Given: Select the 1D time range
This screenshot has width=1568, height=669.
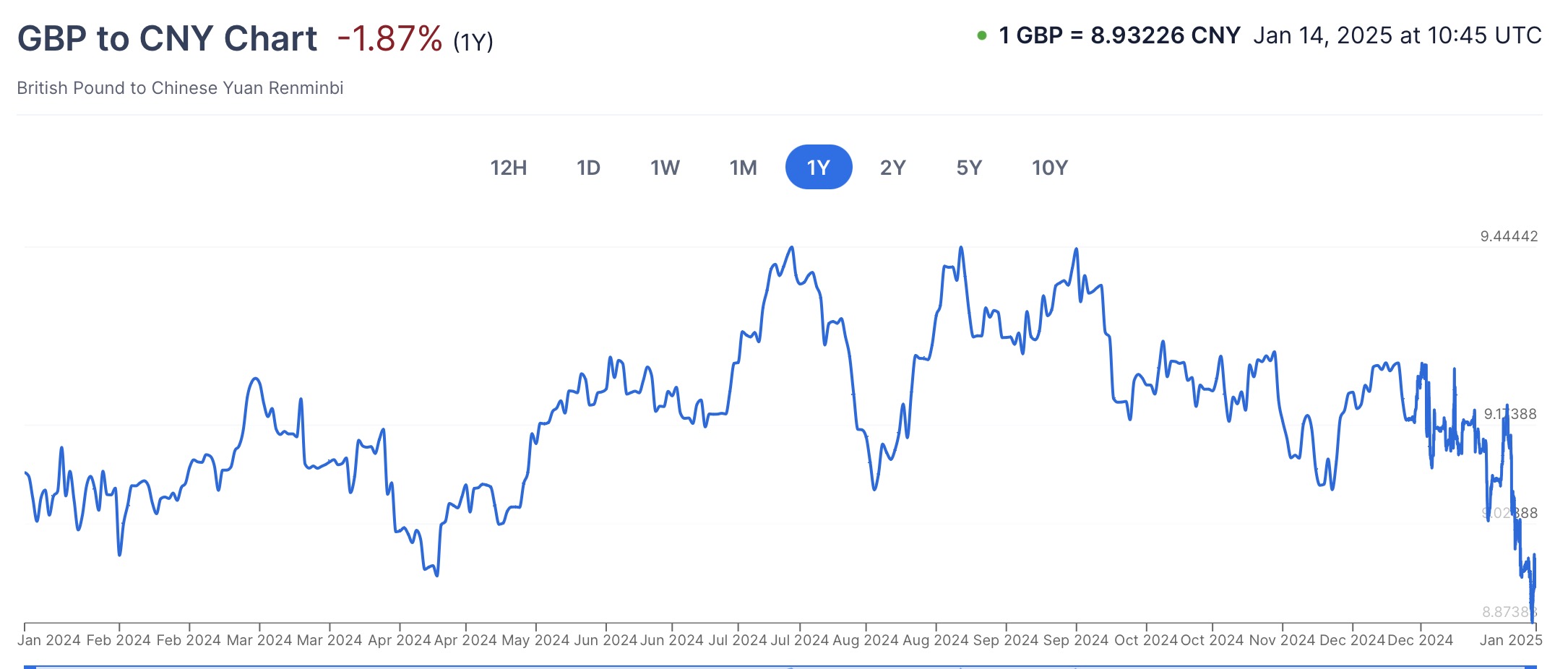Looking at the screenshot, I should pos(588,168).
